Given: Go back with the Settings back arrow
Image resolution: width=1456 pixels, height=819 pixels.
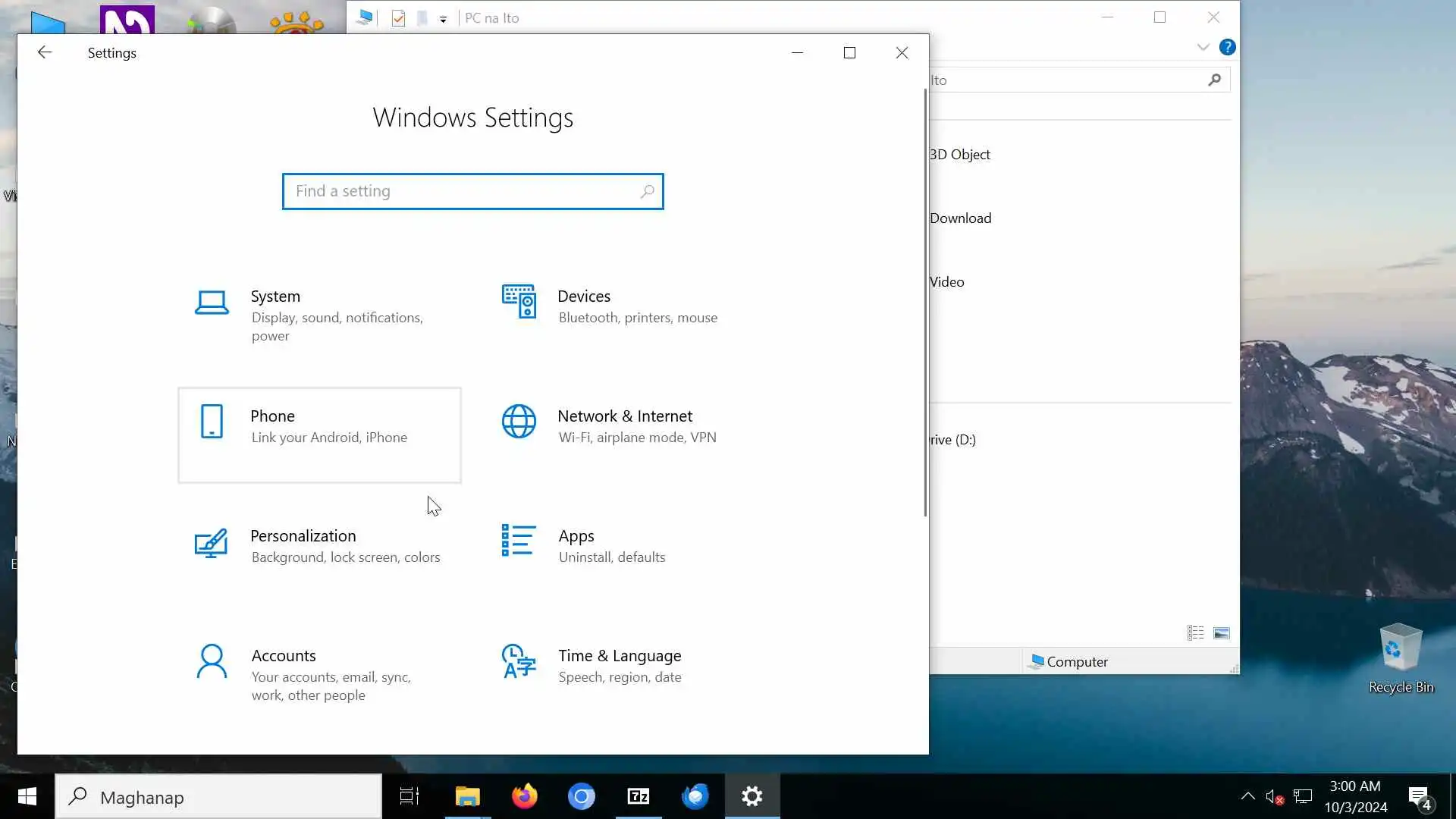Looking at the screenshot, I should point(44,52).
